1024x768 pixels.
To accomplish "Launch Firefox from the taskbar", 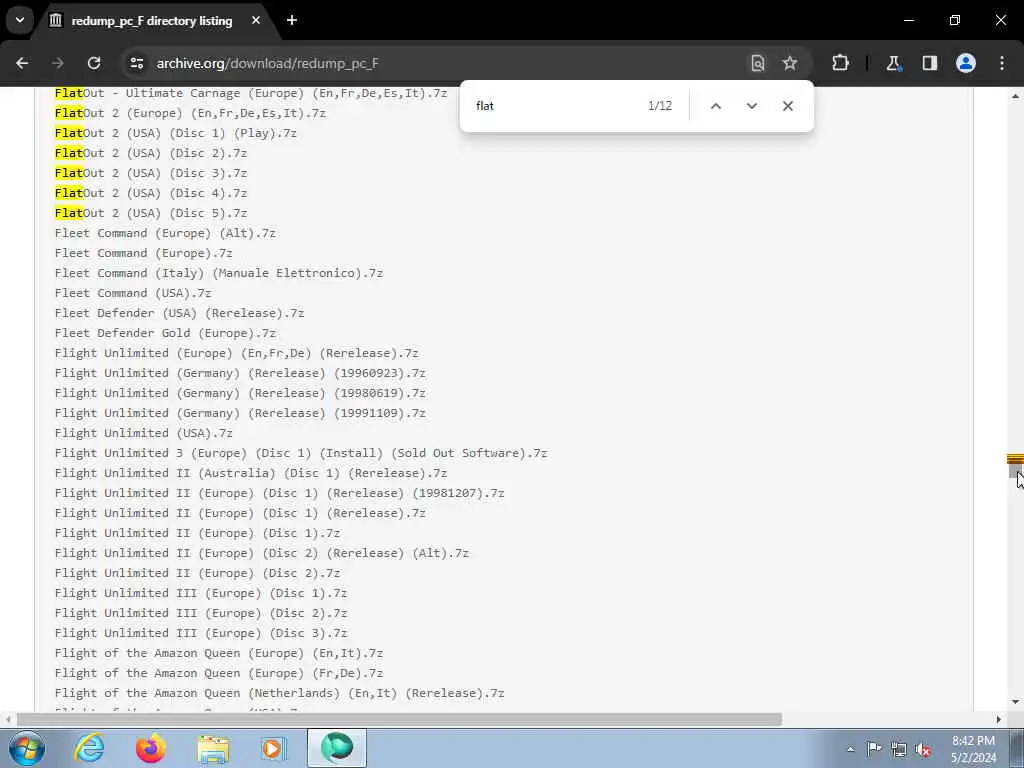I will pyautogui.click(x=151, y=748).
